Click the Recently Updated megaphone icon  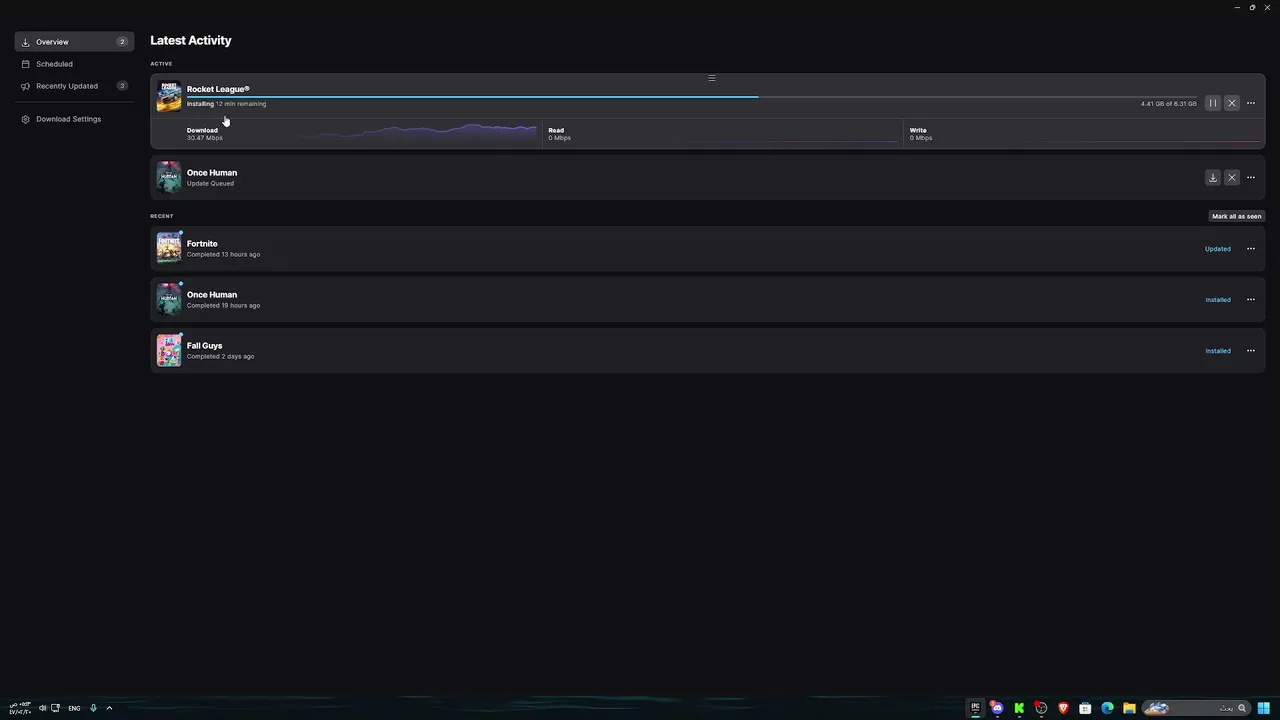pyautogui.click(x=26, y=86)
